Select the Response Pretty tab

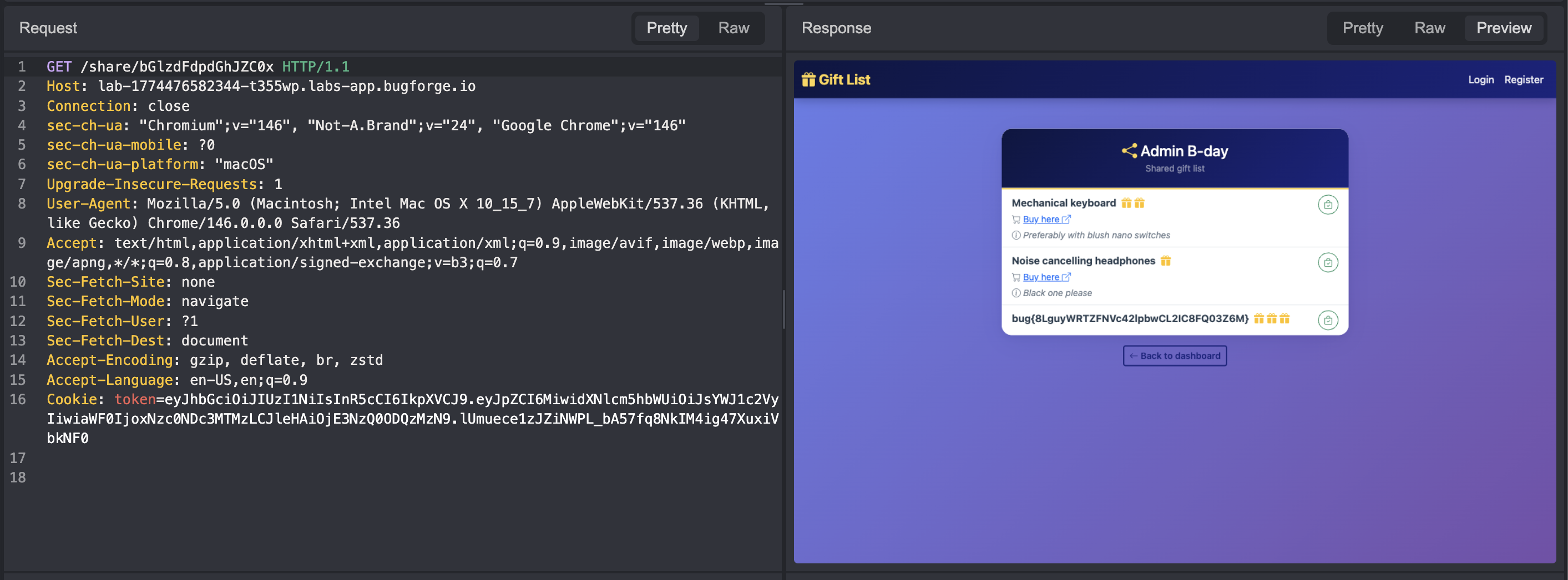tap(1362, 28)
